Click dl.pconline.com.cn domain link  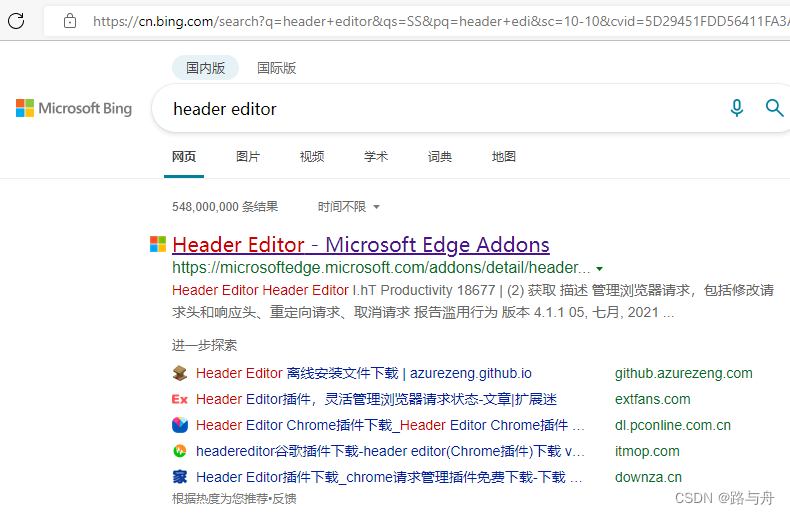tap(673, 425)
